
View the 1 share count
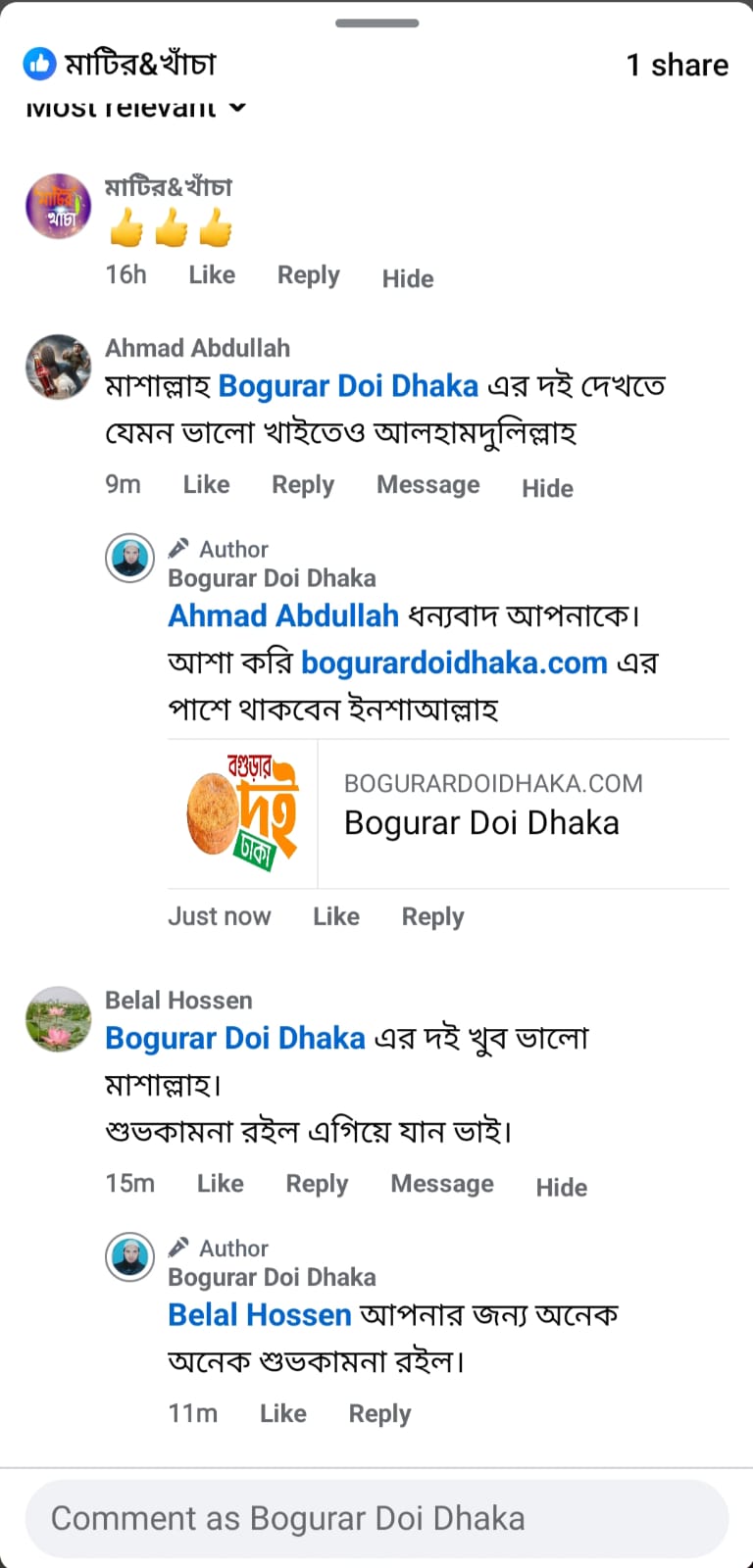(x=677, y=65)
